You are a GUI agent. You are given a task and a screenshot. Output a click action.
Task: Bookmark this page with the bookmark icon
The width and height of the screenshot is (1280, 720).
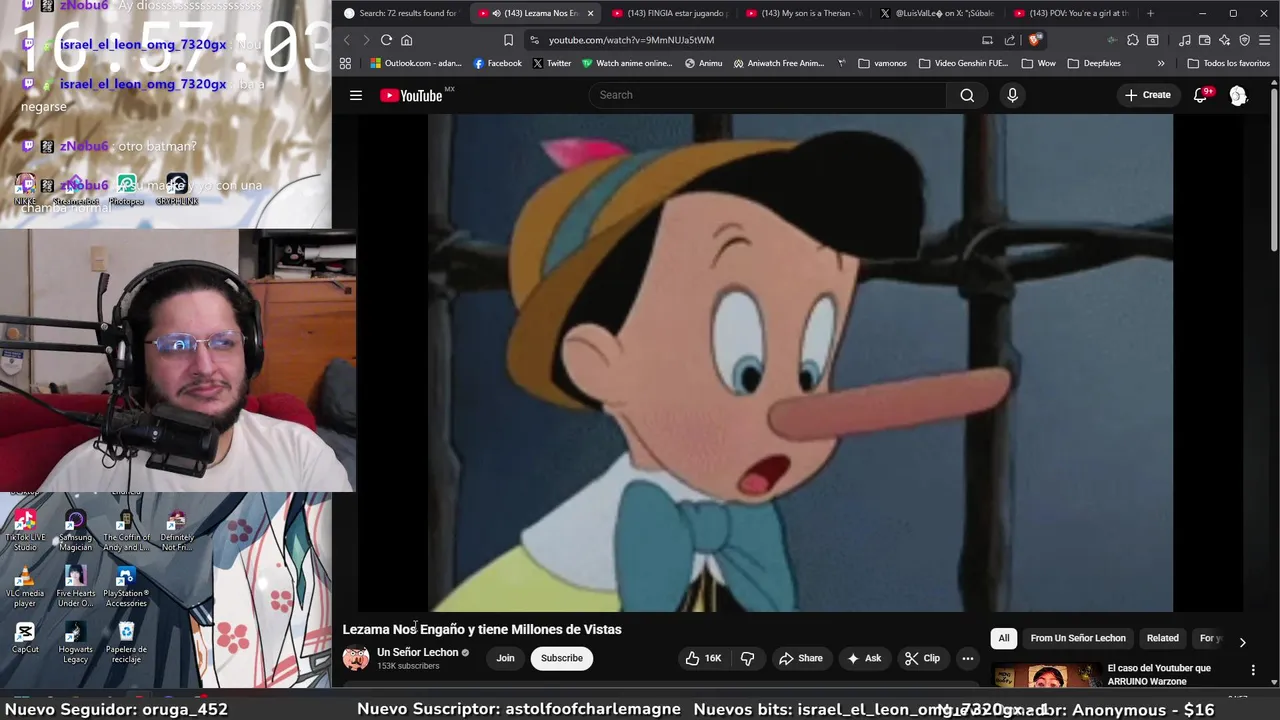click(508, 40)
